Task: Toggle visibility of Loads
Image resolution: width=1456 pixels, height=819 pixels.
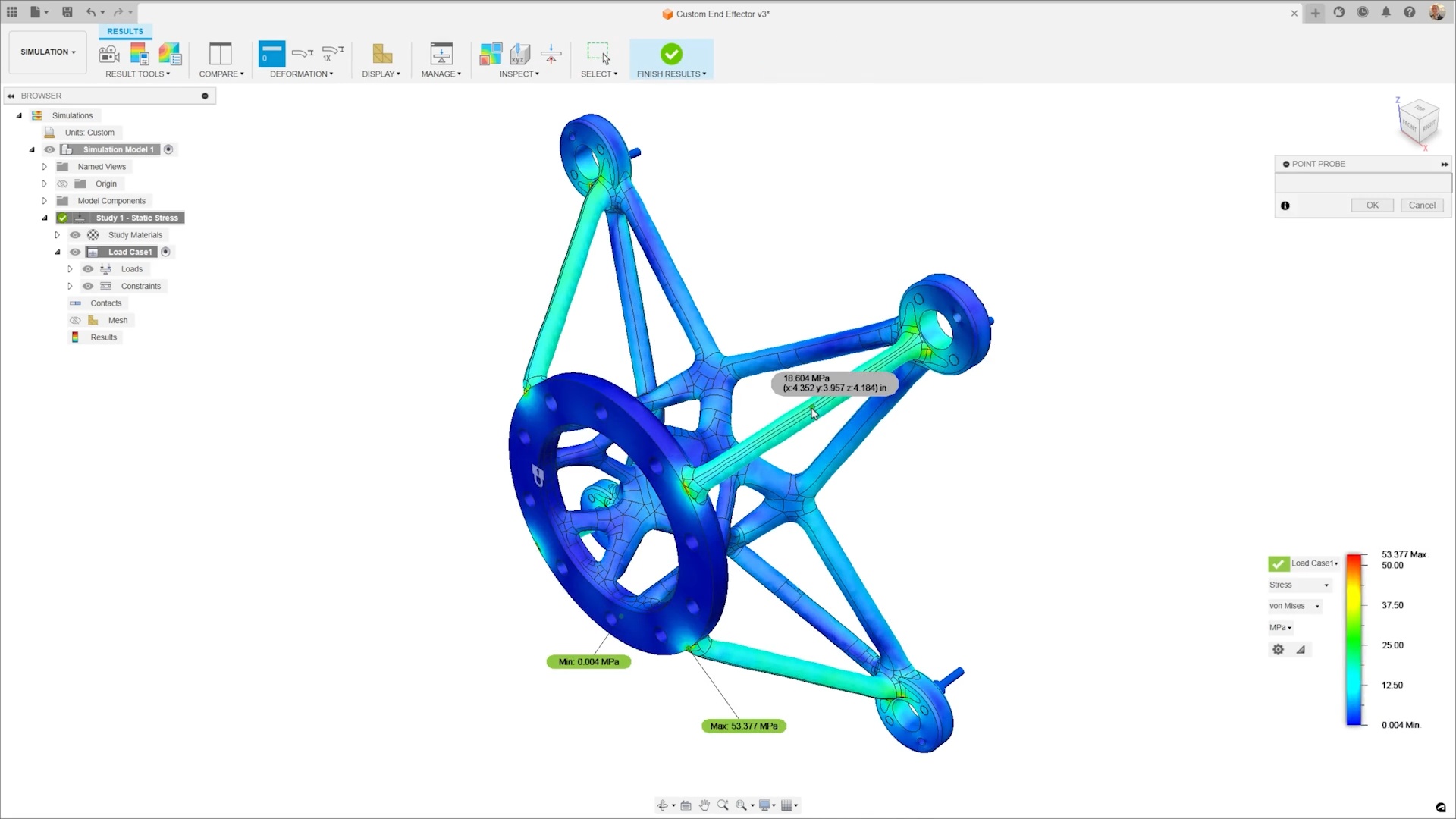Action: click(88, 269)
